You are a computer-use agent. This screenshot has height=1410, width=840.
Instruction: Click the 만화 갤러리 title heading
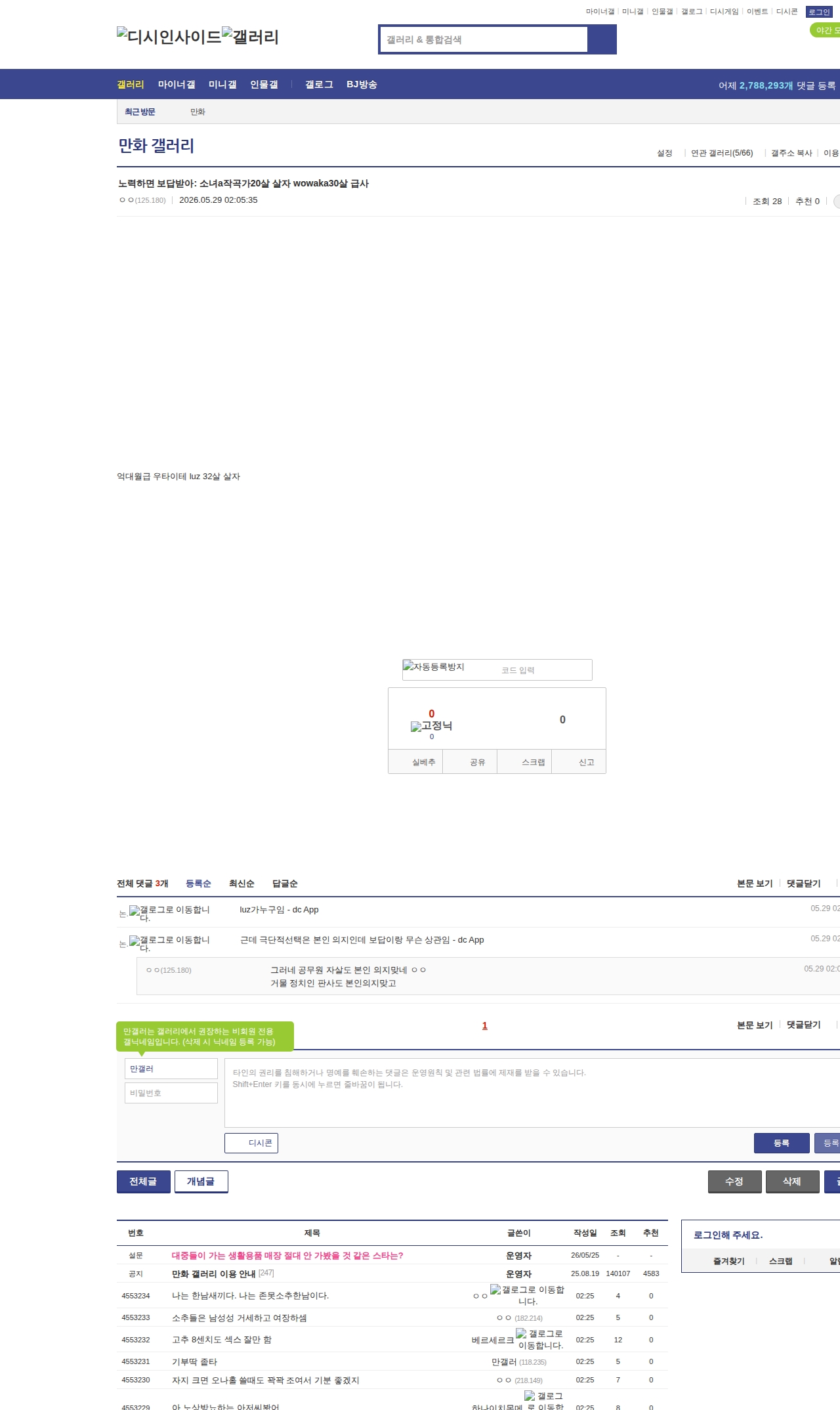pyautogui.click(x=156, y=146)
